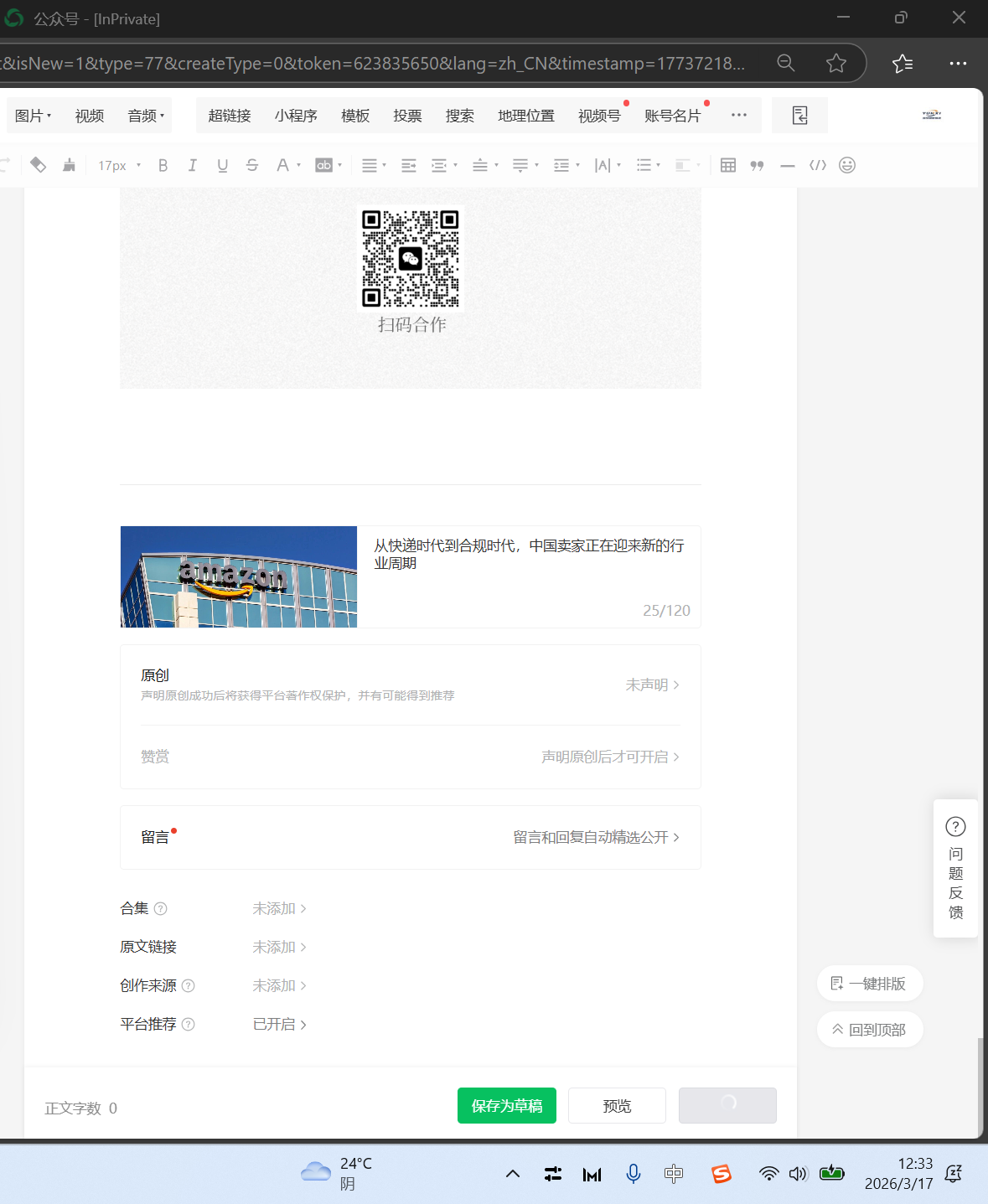Open the font color A picker
The height and width of the screenshot is (1204, 988).
(287, 165)
